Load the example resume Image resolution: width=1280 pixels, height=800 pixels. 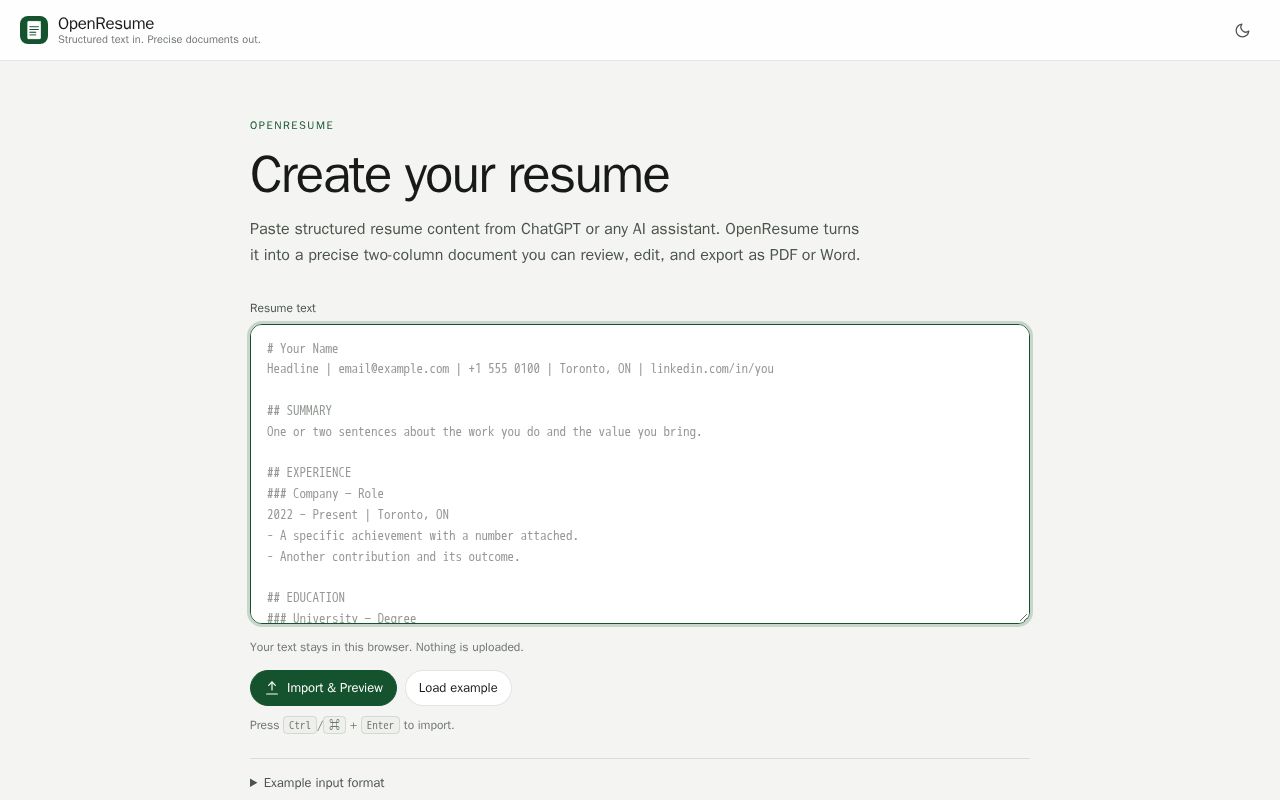click(458, 688)
